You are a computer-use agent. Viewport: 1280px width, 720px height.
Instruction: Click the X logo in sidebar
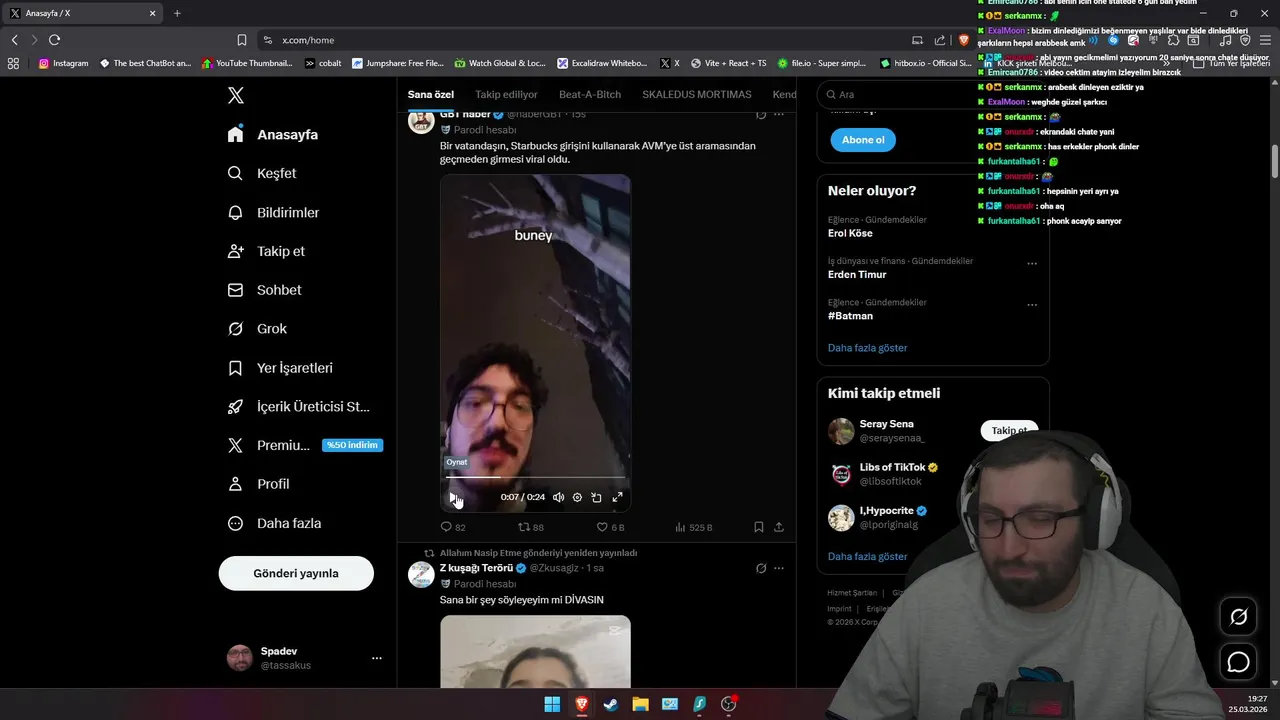coord(236,95)
